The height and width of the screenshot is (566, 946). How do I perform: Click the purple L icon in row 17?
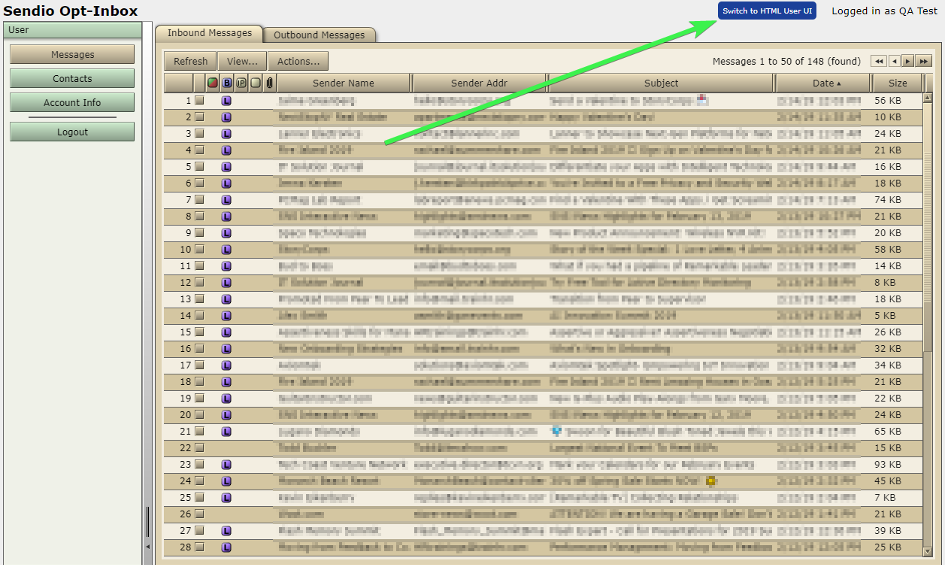(x=226, y=366)
